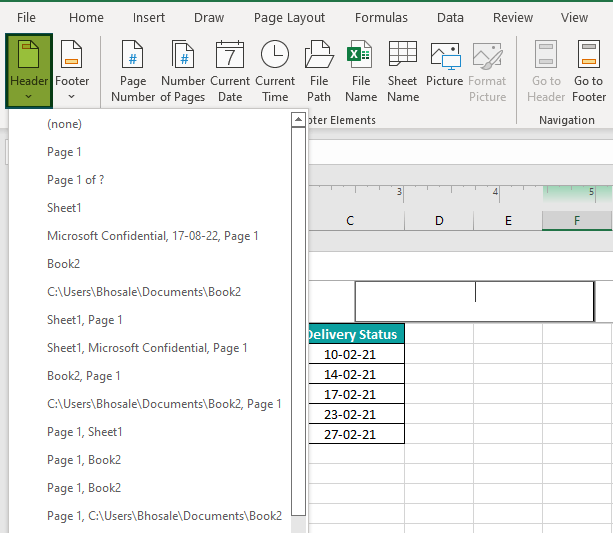
Task: Switch to the Draw tab
Action: (209, 18)
